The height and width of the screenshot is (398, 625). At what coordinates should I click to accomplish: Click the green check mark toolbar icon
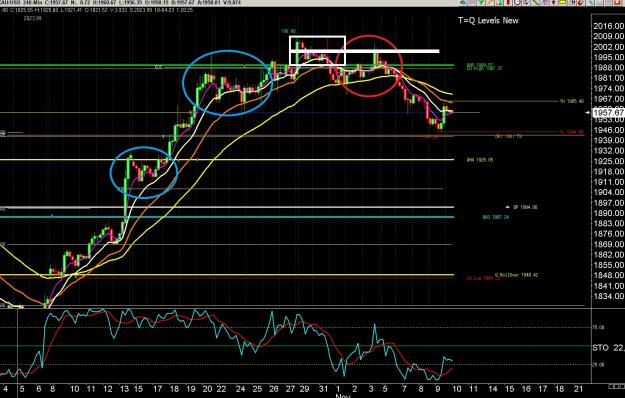pos(481,2)
